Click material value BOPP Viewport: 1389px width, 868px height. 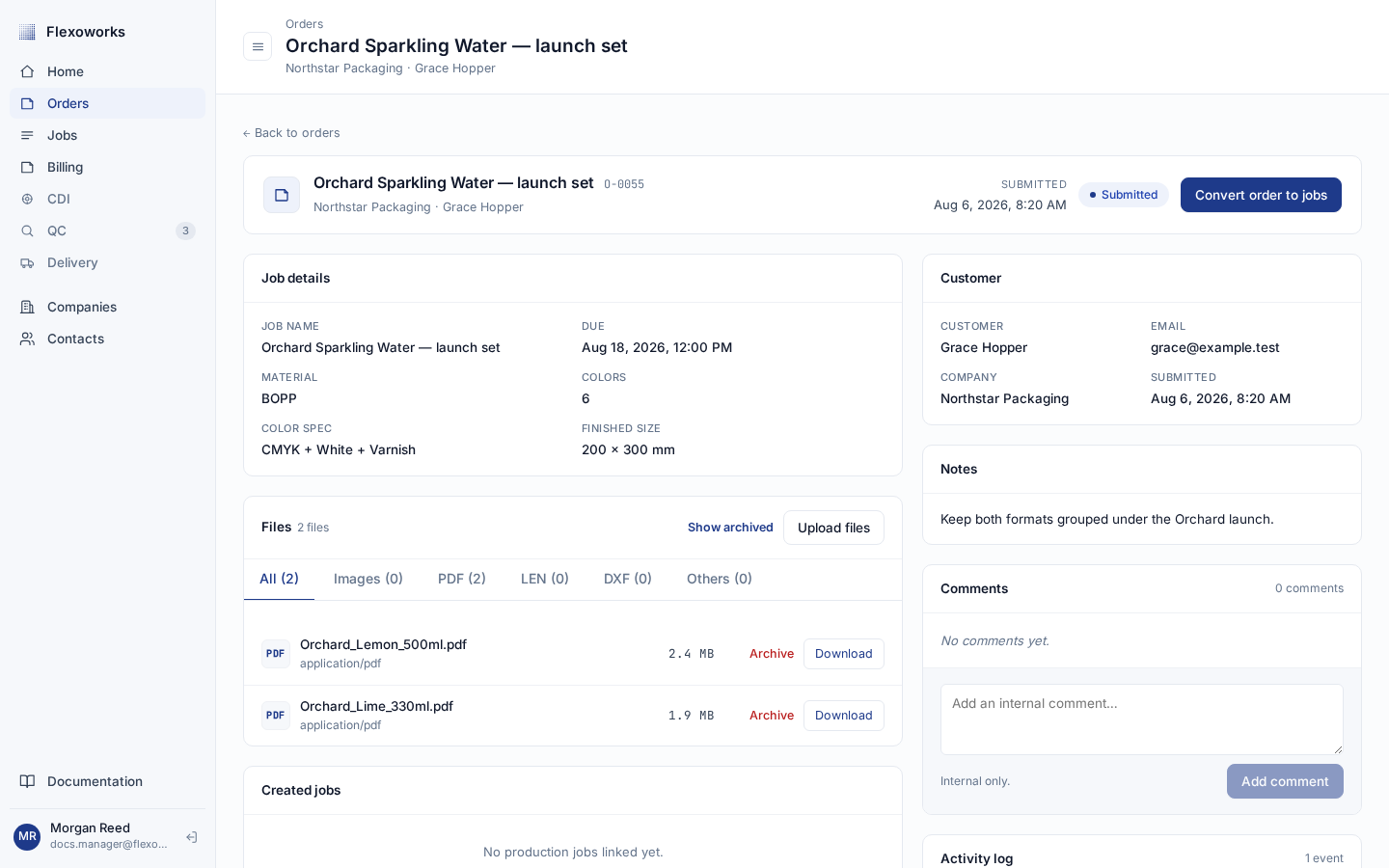(279, 398)
